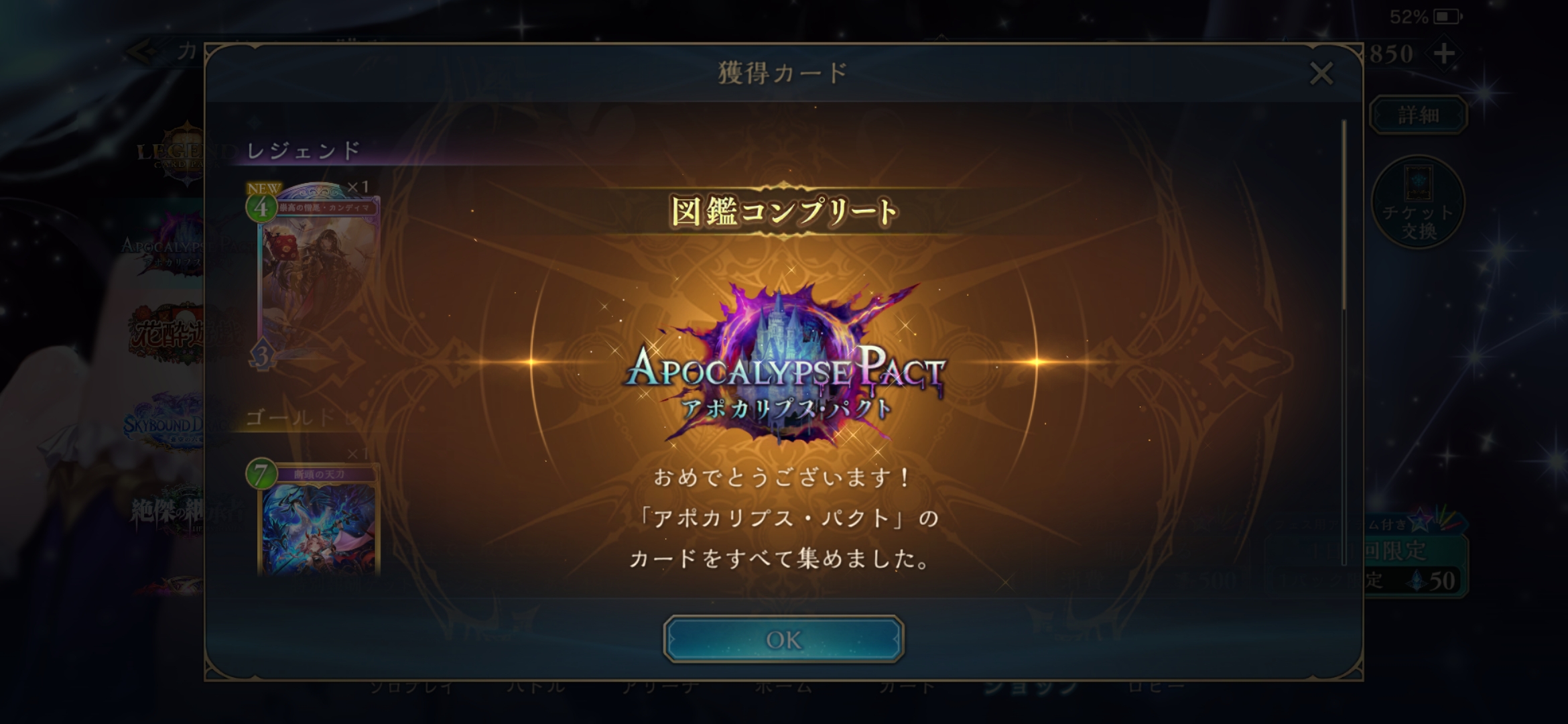Select the Skybound Dragons pack in the sidebar

[x=164, y=422]
